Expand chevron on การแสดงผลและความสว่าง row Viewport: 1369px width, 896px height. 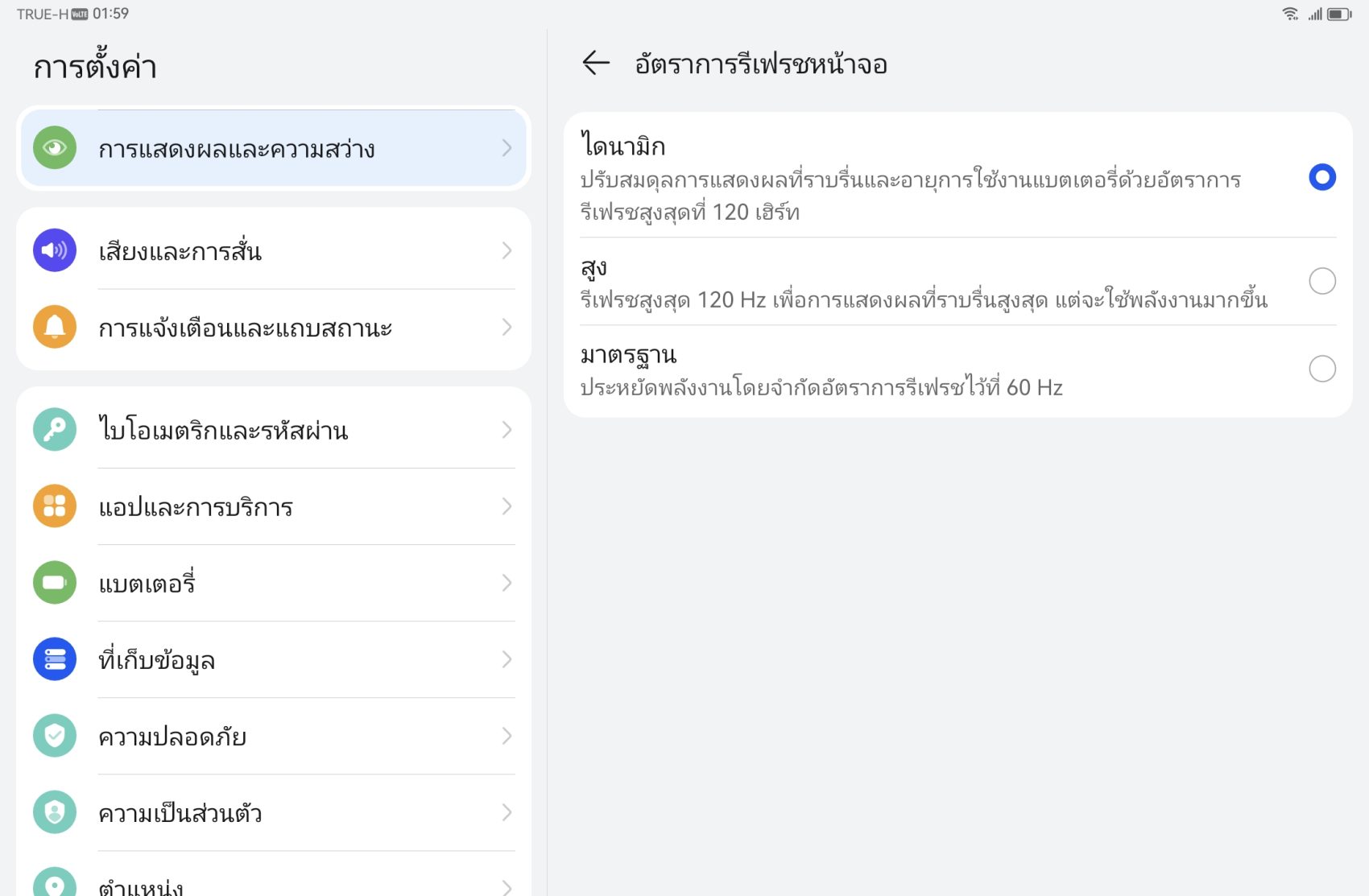507,148
